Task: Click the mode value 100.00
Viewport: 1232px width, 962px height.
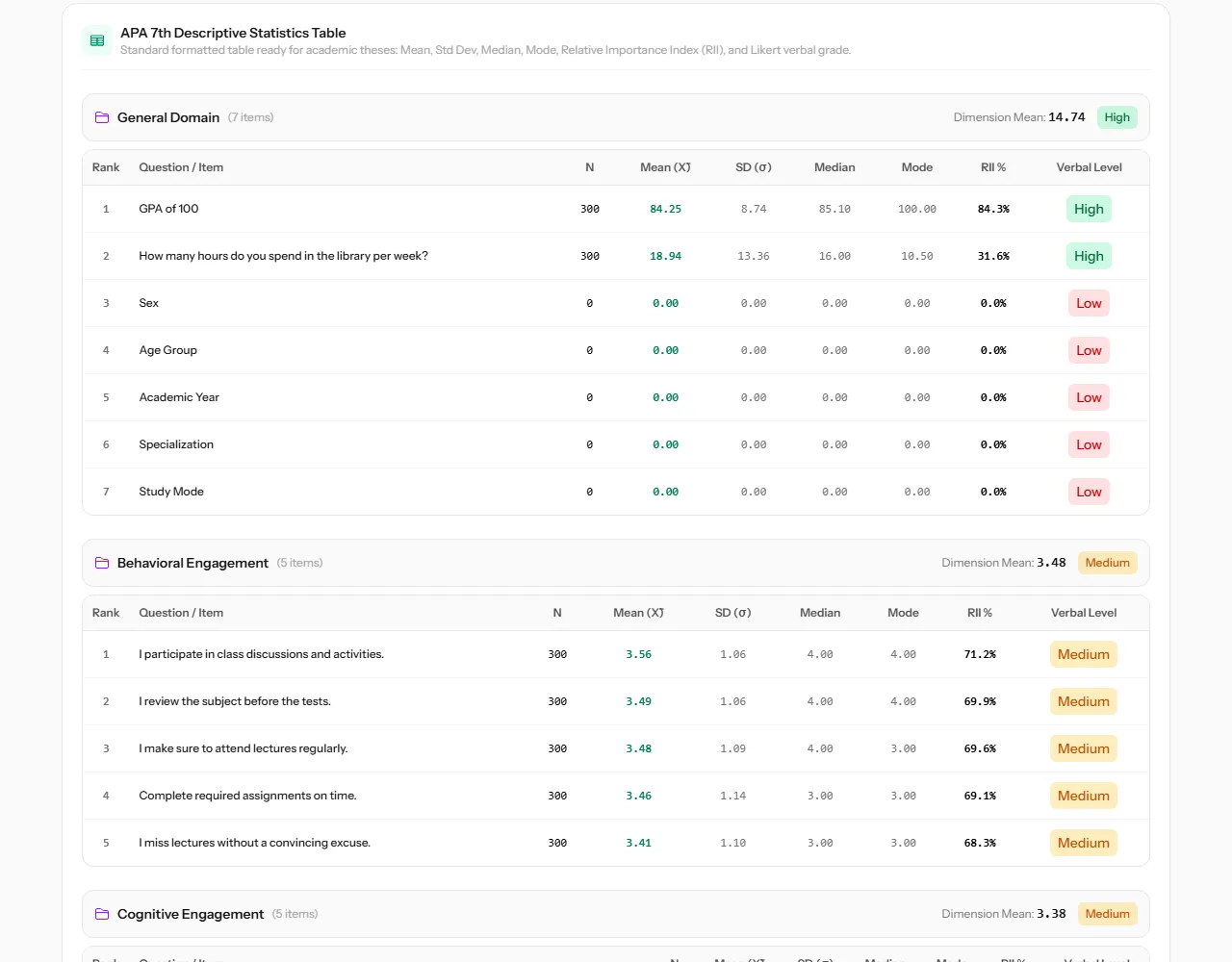Action: pyautogui.click(x=916, y=209)
